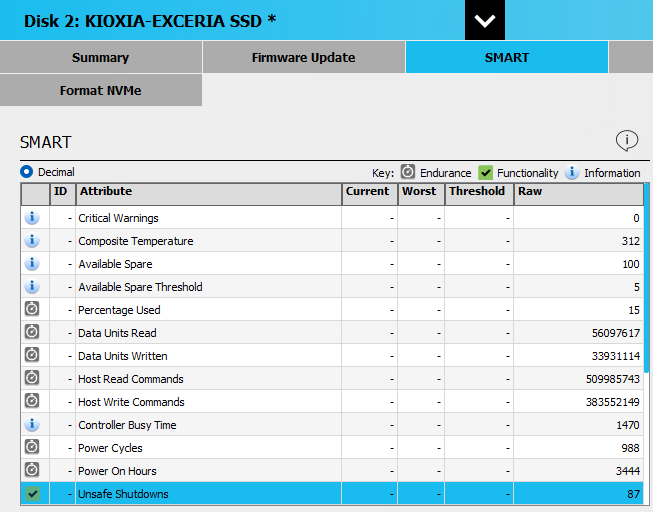Click the Raw column header
Image resolution: width=653 pixels, height=512 pixels.
pyautogui.click(x=579, y=194)
